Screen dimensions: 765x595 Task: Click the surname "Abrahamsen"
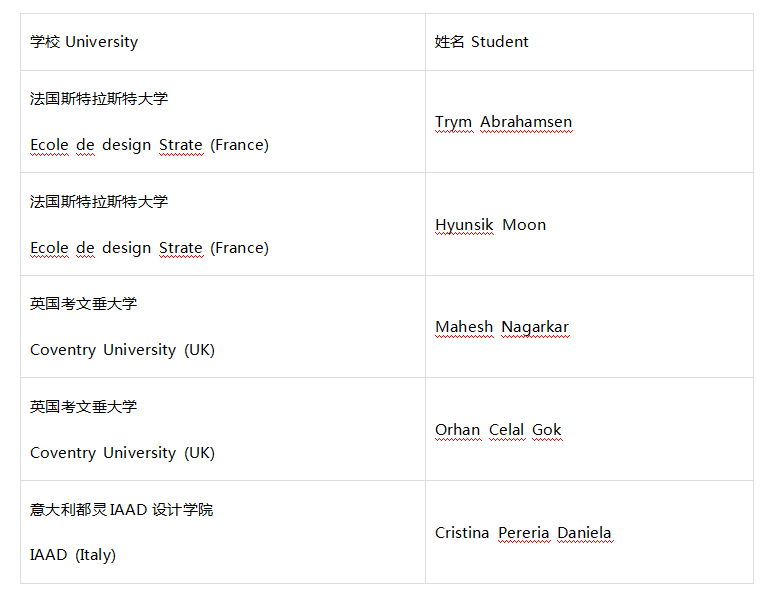526,122
